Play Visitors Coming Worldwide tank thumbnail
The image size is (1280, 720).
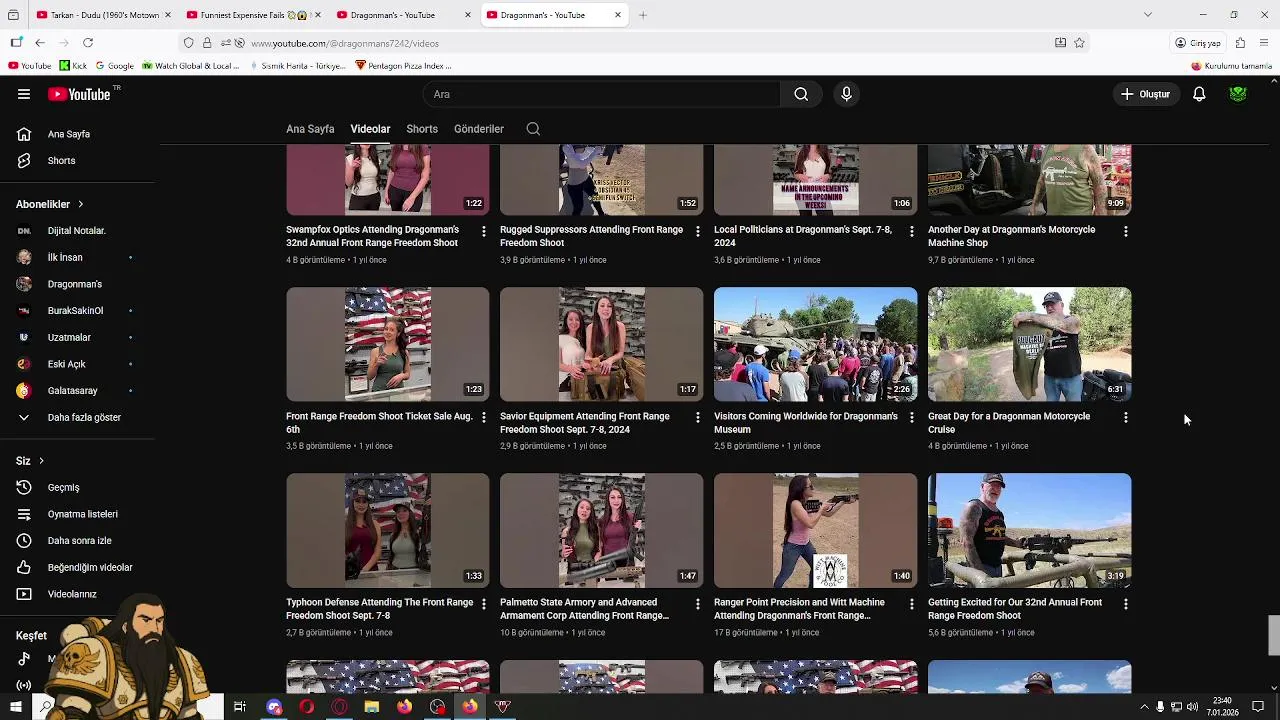[x=815, y=344]
